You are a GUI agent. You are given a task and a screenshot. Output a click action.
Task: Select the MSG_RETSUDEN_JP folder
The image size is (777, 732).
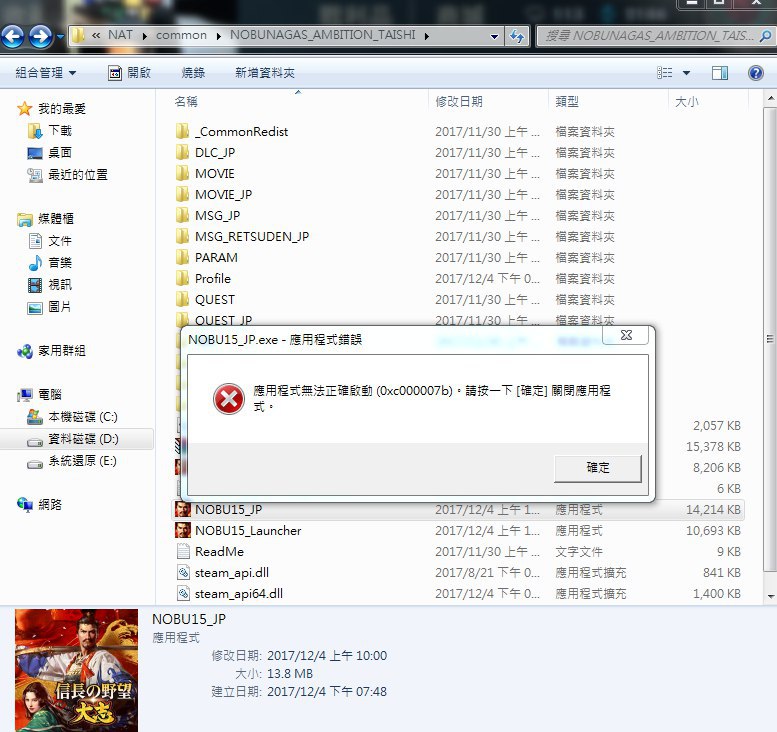(x=252, y=237)
